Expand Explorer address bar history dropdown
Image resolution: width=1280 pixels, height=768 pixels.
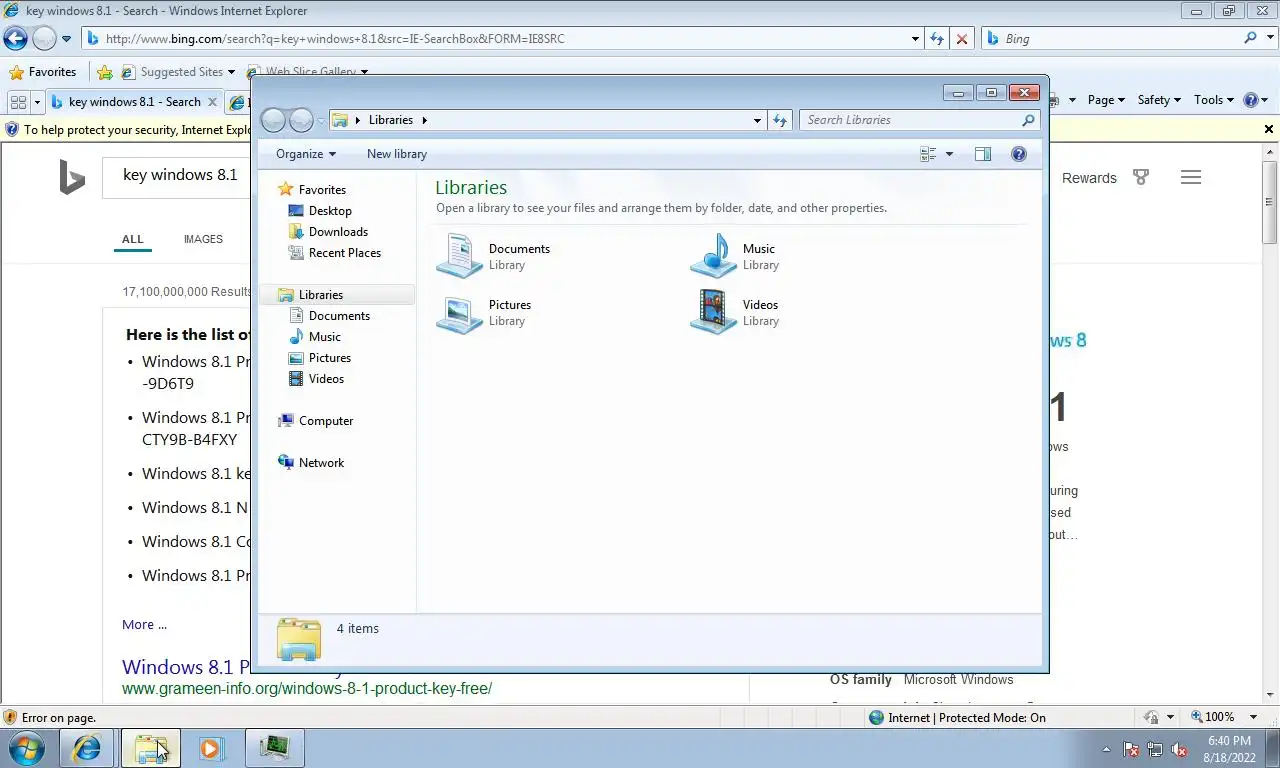(757, 120)
